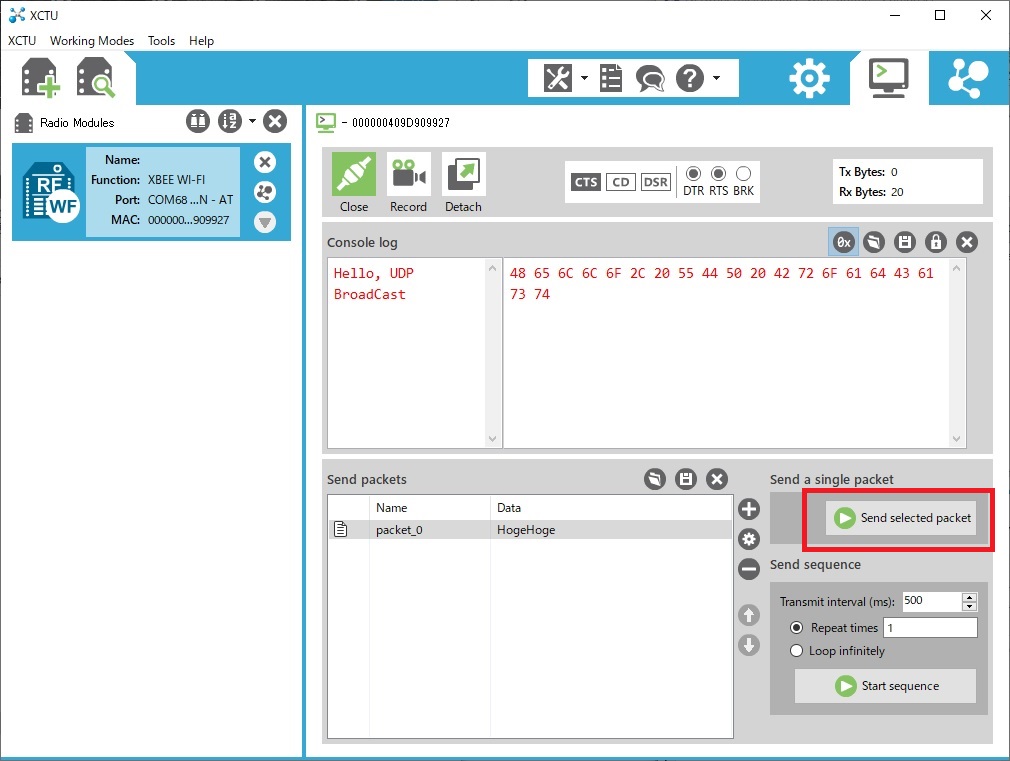Toggle the DTR line indicator
1010x761 pixels.
click(x=693, y=174)
